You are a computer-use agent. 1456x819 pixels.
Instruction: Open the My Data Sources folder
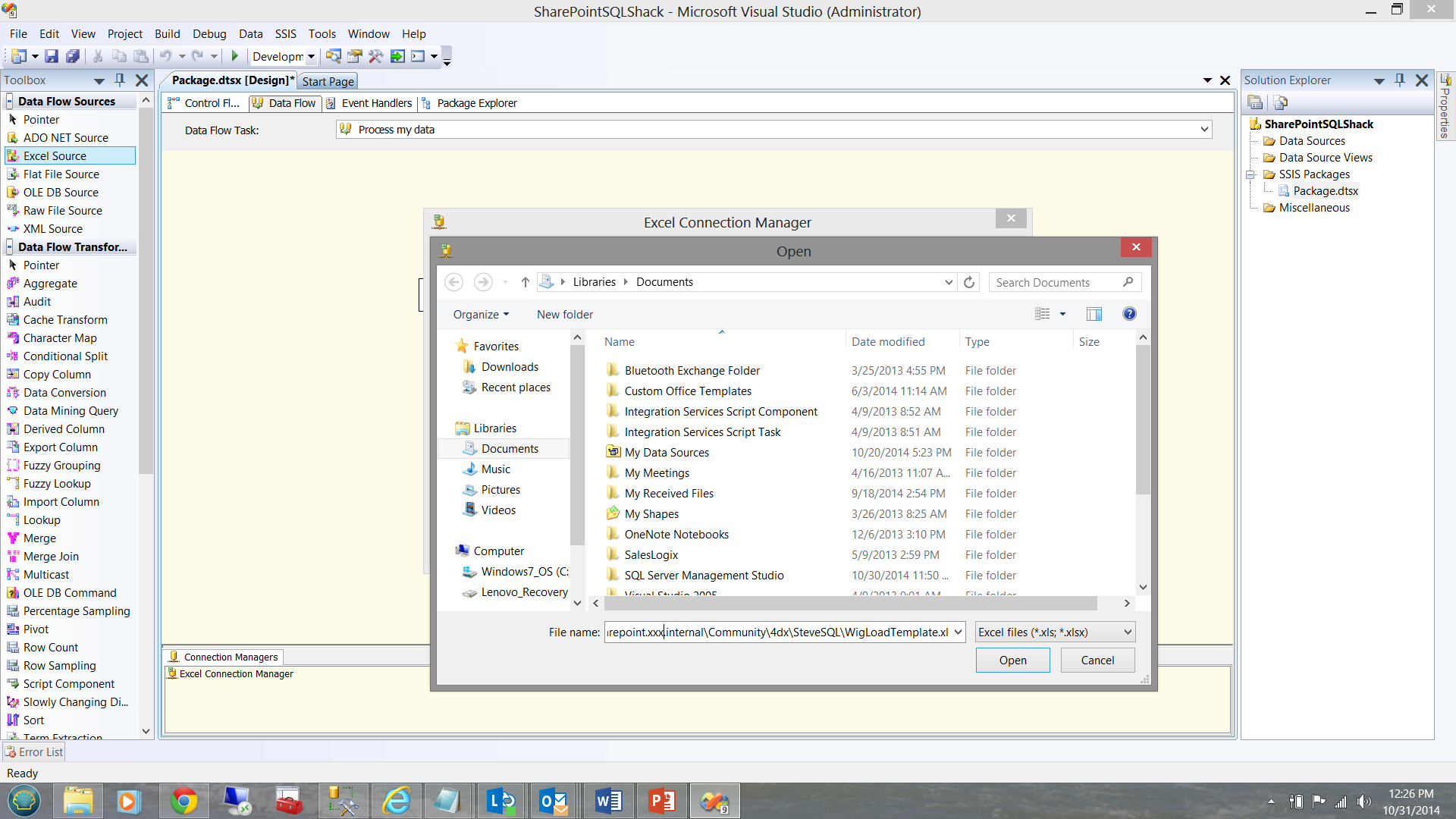[667, 453]
